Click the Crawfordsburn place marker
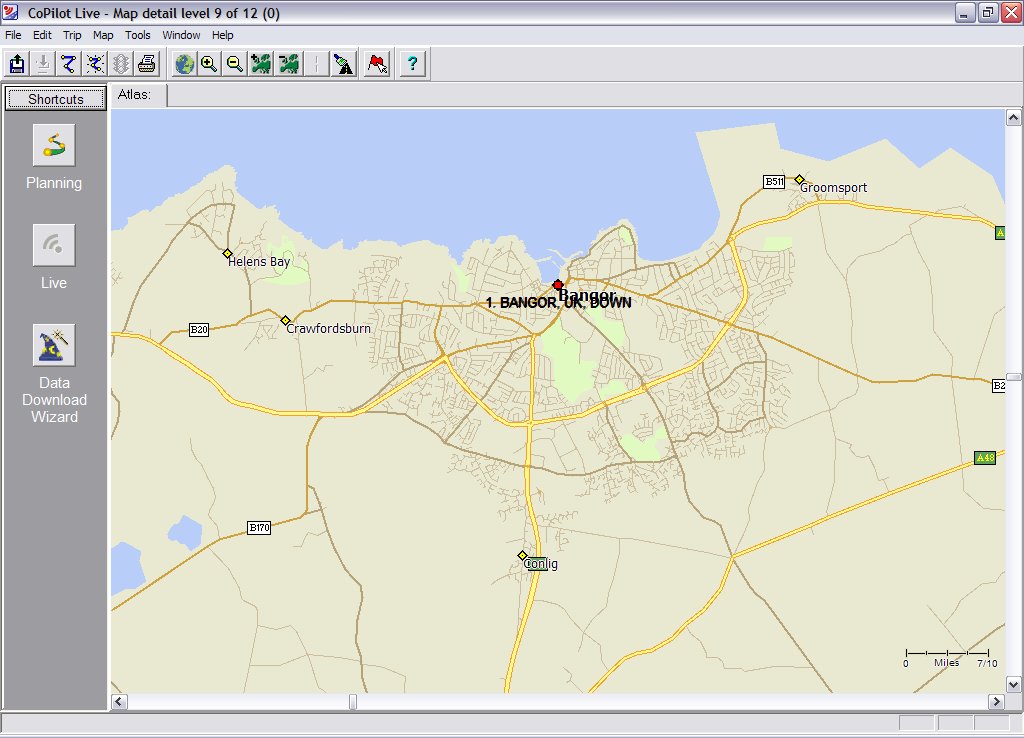The height and width of the screenshot is (738, 1024). (x=285, y=321)
